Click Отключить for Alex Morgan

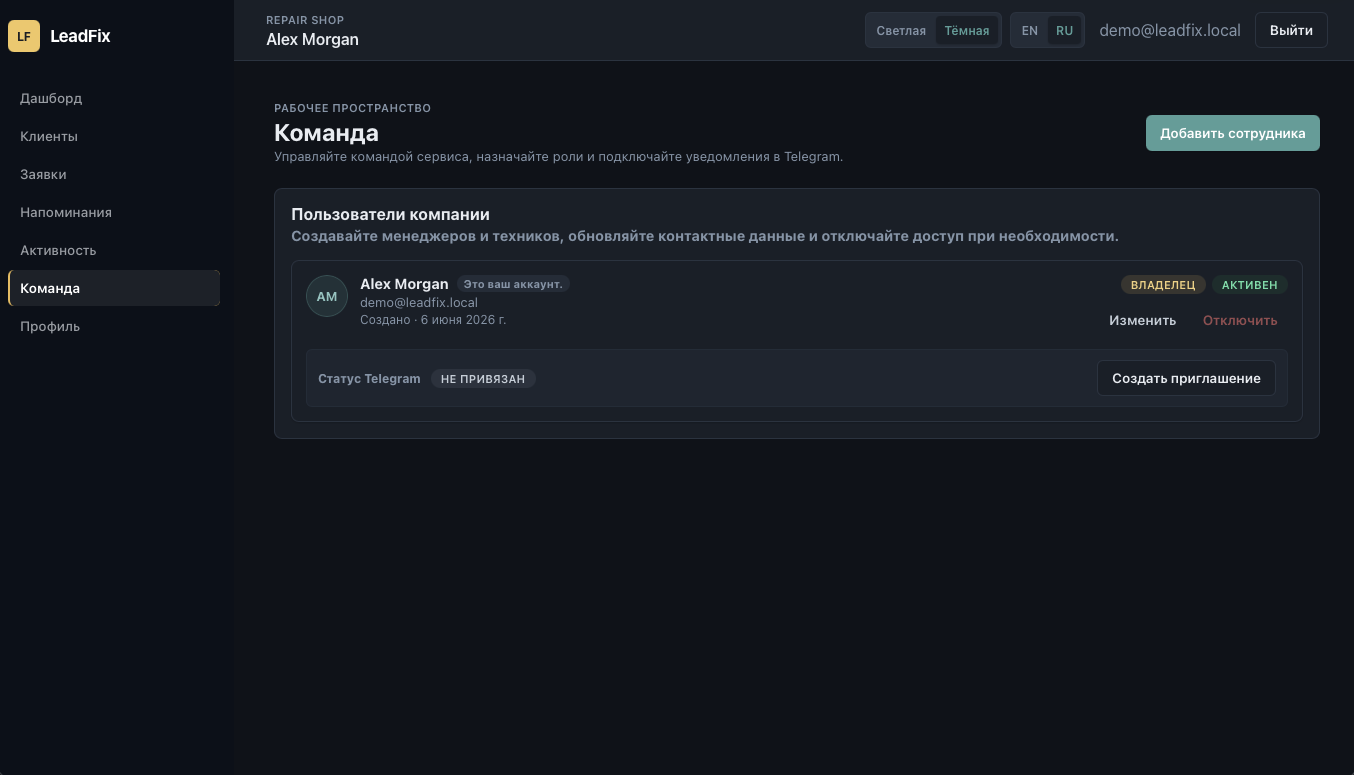[x=1240, y=321]
